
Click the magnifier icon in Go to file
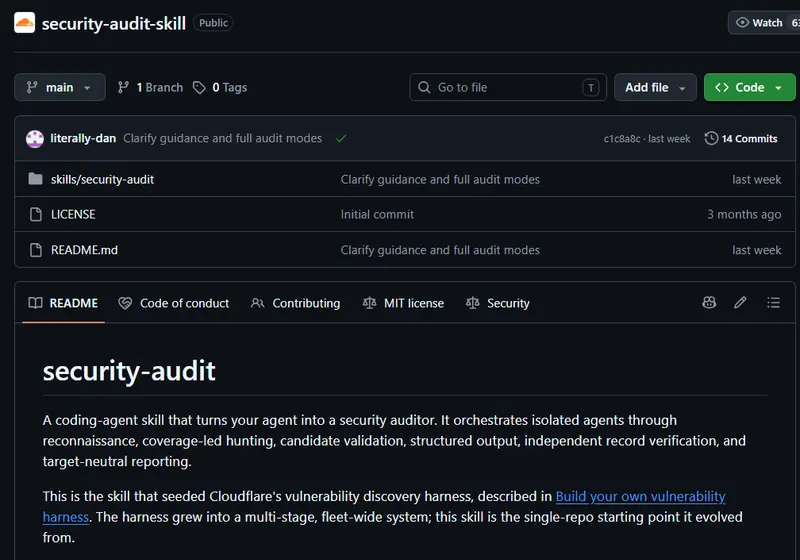424,87
